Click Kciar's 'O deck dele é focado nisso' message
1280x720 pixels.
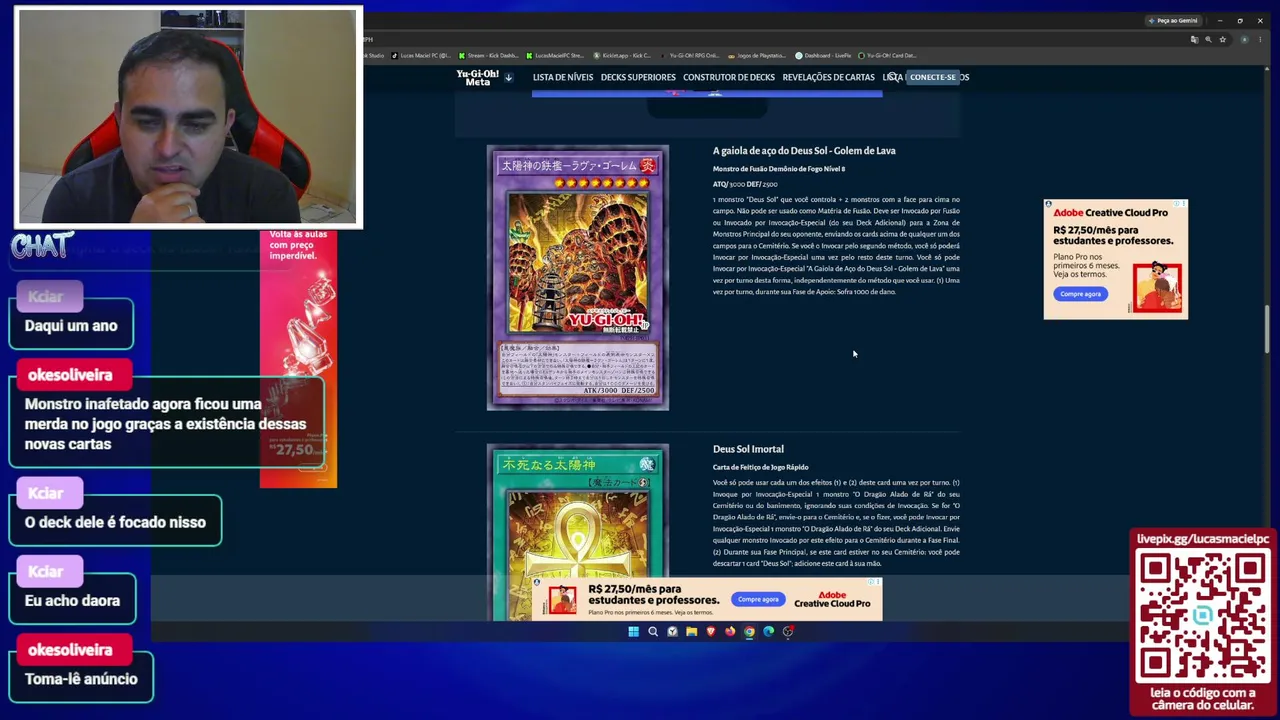click(x=115, y=522)
